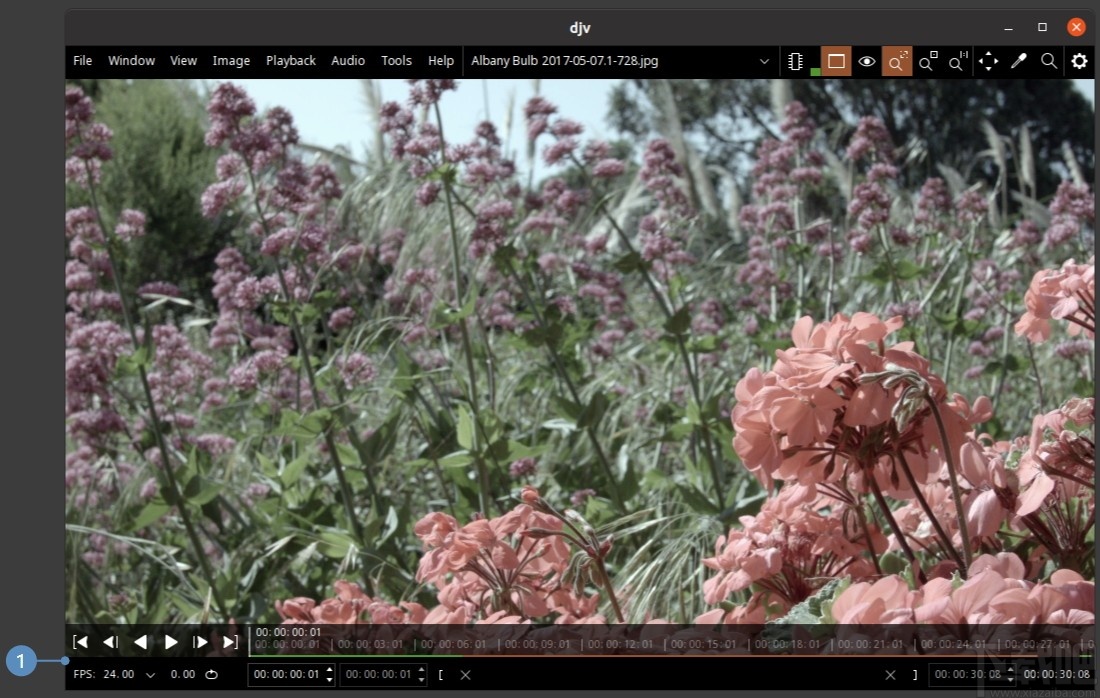Select the four-arrow pan tool
Image resolution: width=1100 pixels, height=698 pixels.
pos(988,62)
